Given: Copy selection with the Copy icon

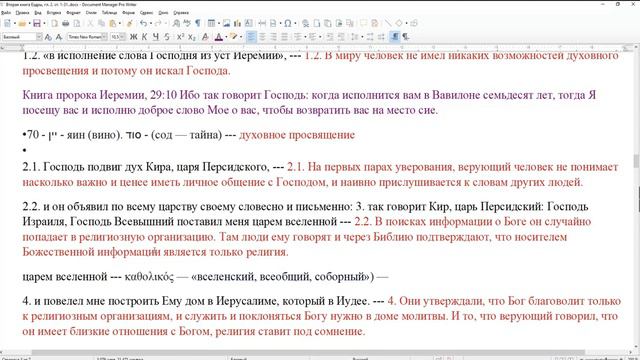Looking at the screenshot, I should coord(101,23).
